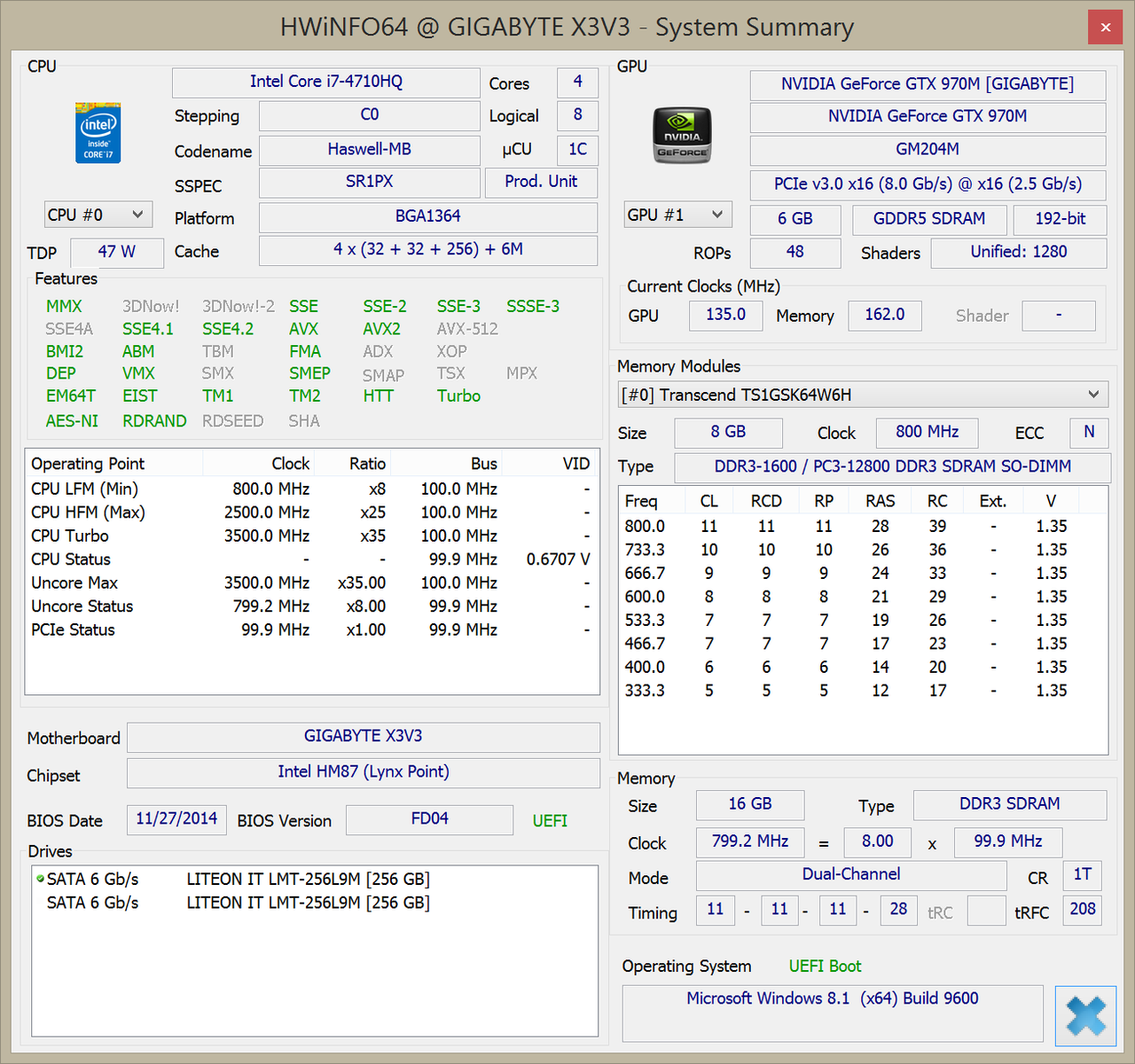Select the 800.0 frequency timing row
Image resolution: width=1135 pixels, height=1064 pixels.
[x=864, y=527]
